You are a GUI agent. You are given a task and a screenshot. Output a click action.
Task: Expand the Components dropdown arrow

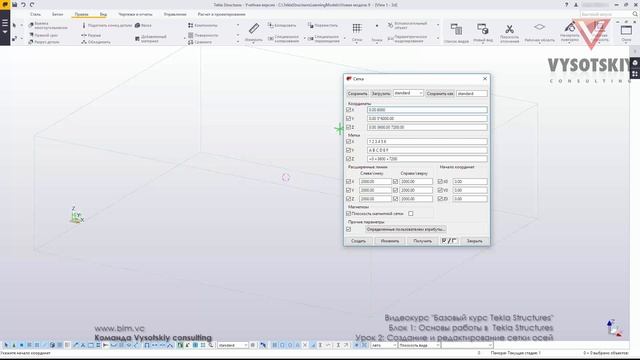tap(238, 25)
